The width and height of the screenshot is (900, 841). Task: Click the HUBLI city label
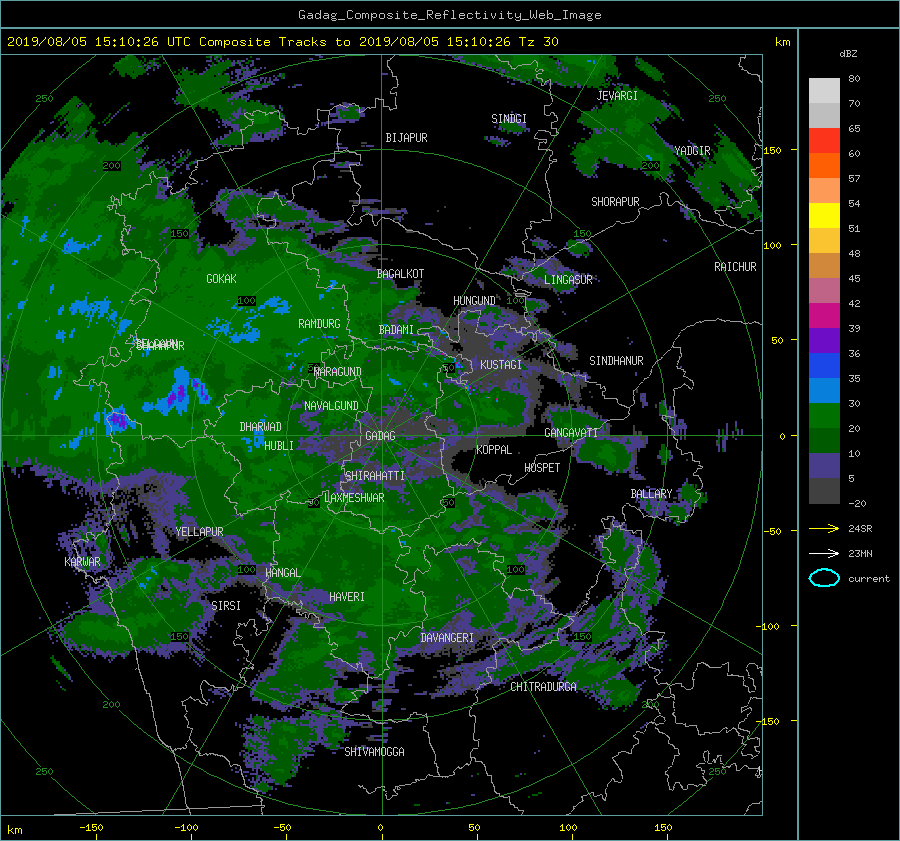[279, 445]
